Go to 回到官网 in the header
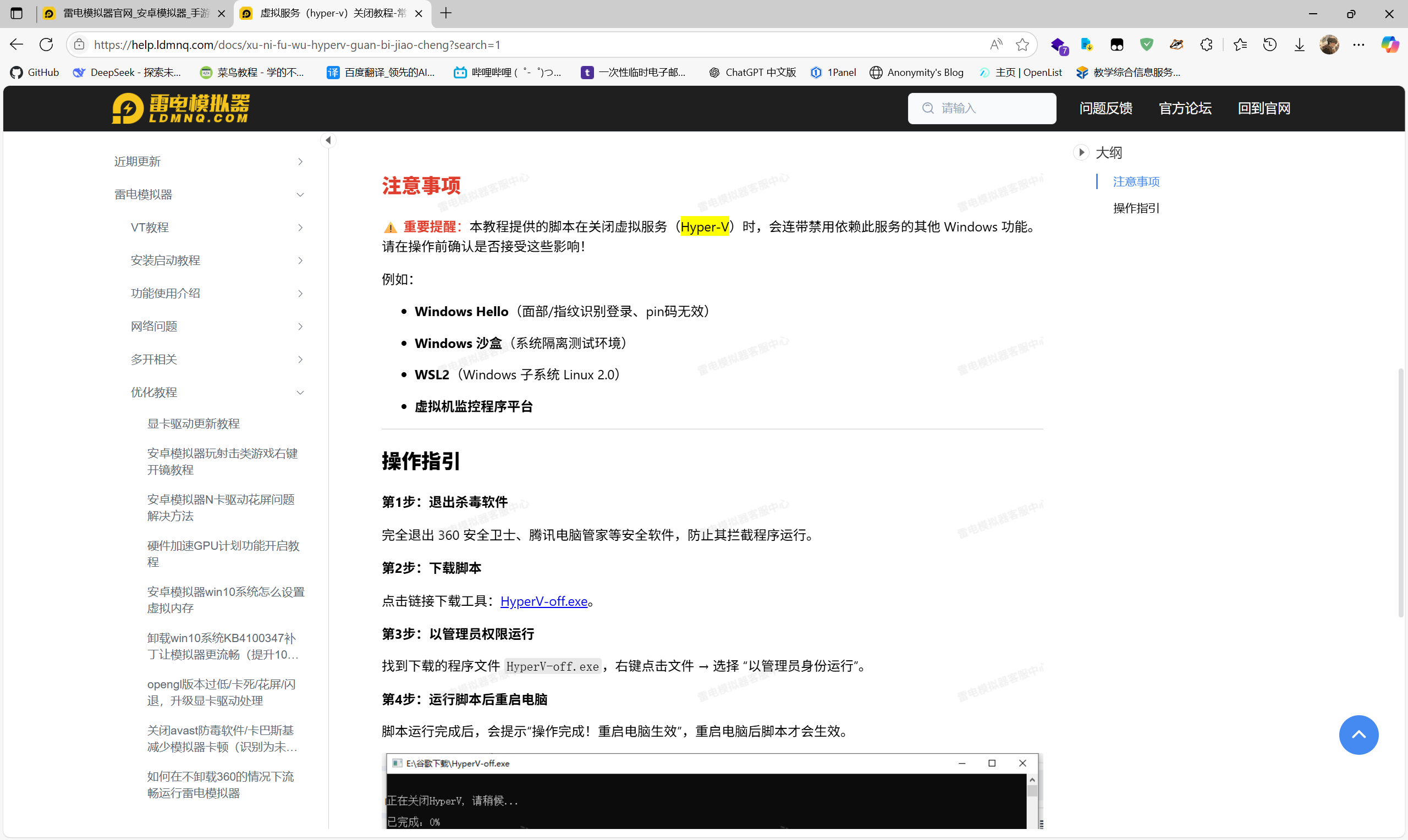This screenshot has height=840, width=1408. 1264,108
